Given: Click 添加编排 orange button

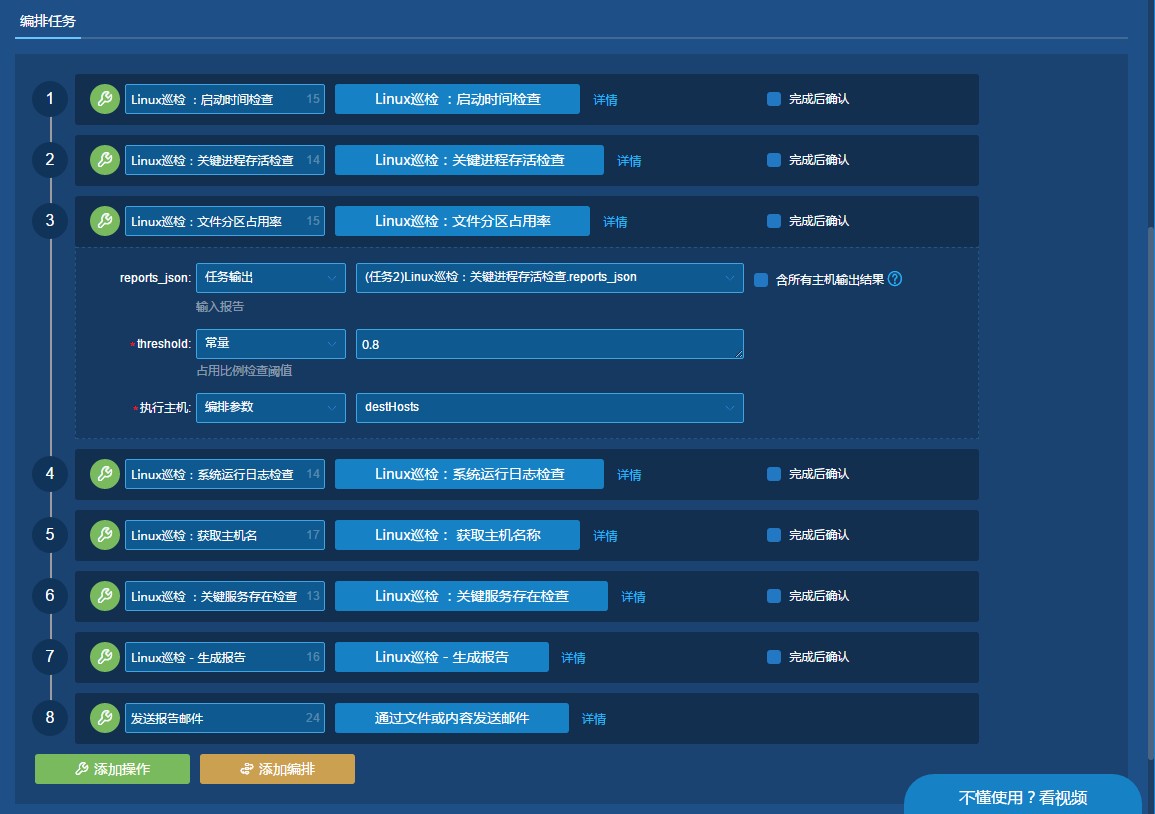Looking at the screenshot, I should point(277,769).
